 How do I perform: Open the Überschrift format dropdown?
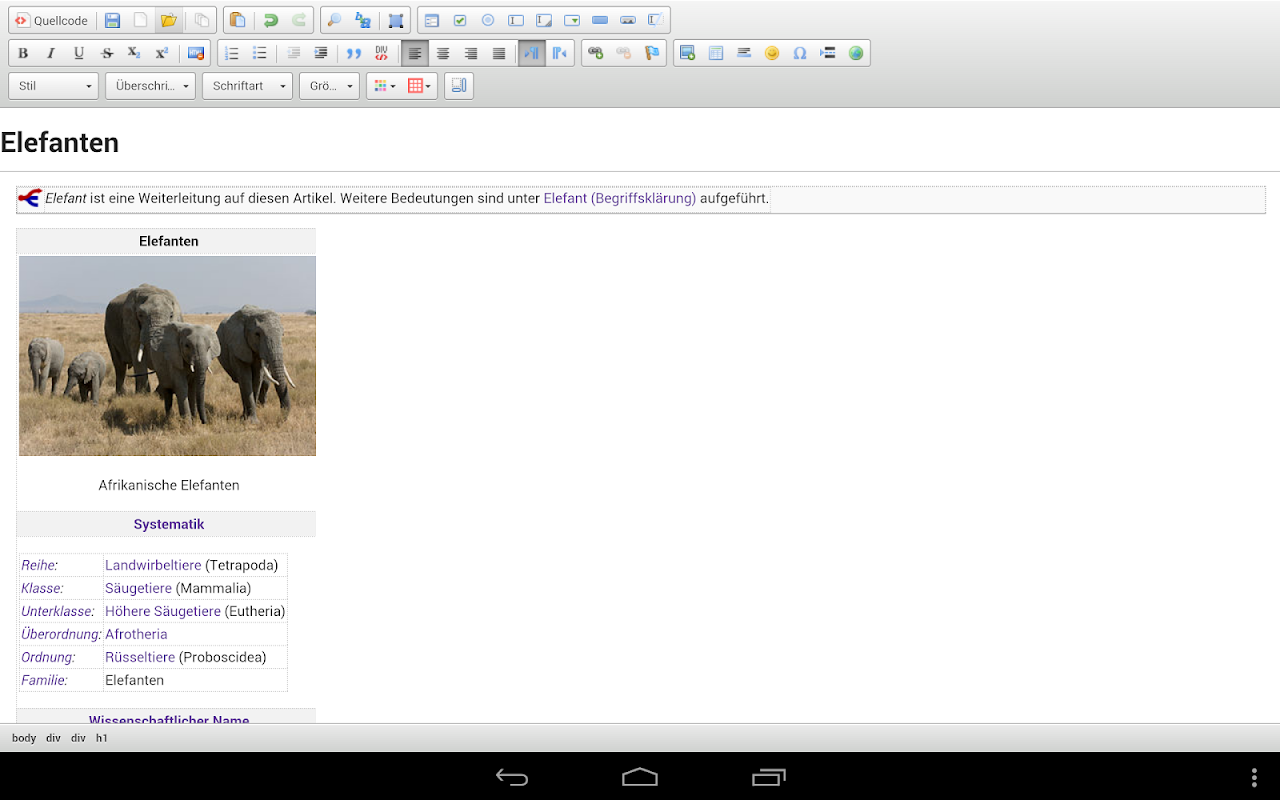150,86
